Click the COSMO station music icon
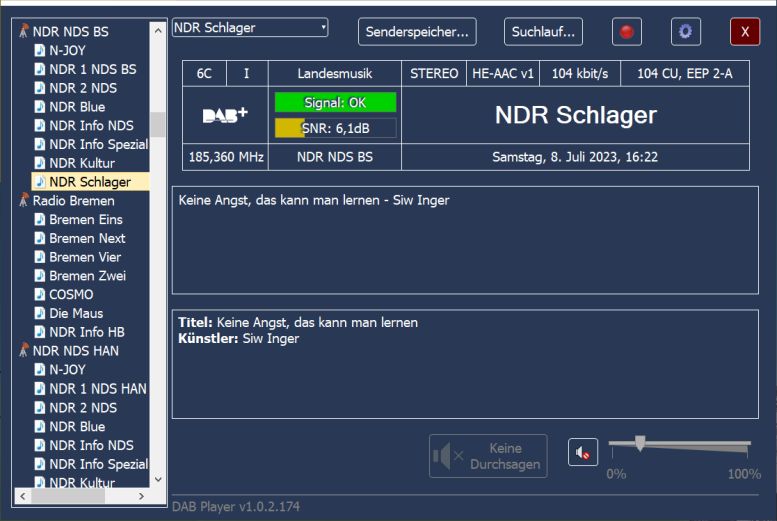This screenshot has height=521, width=777. click(x=40, y=295)
